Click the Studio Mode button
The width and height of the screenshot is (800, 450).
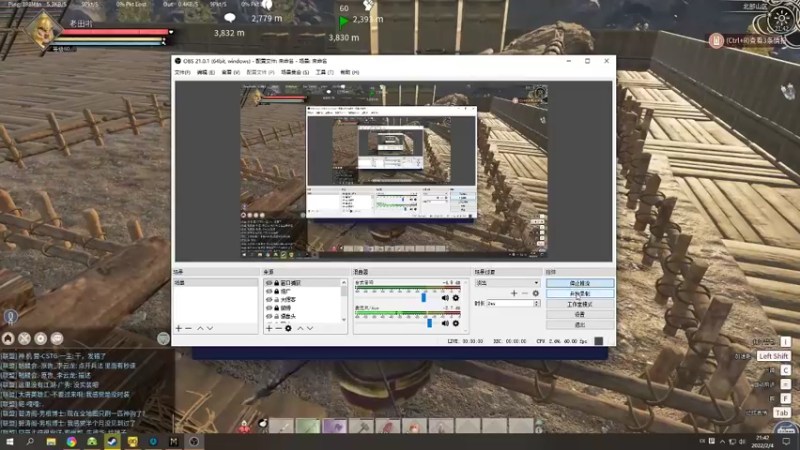click(580, 304)
